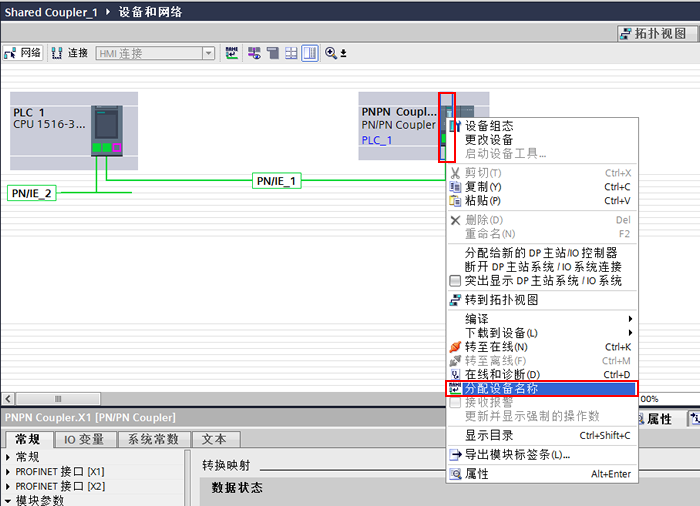Expand PROFINET 接口 [X1] tree node

8,472
